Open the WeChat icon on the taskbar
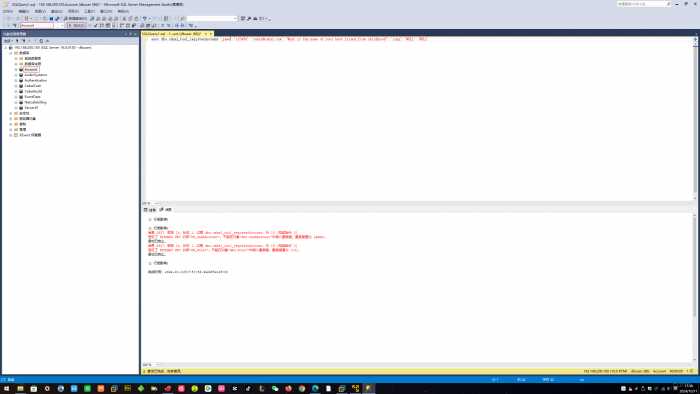The image size is (700, 394). click(275, 389)
